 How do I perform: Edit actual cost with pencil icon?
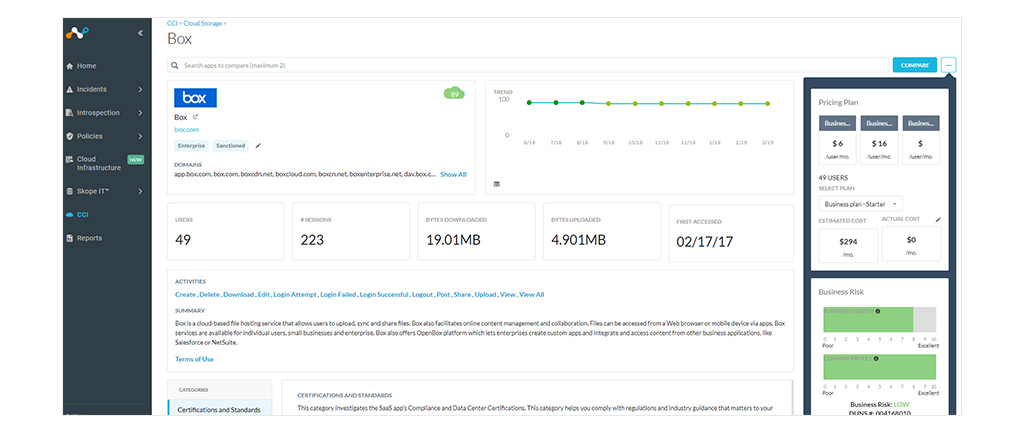pos(938,220)
